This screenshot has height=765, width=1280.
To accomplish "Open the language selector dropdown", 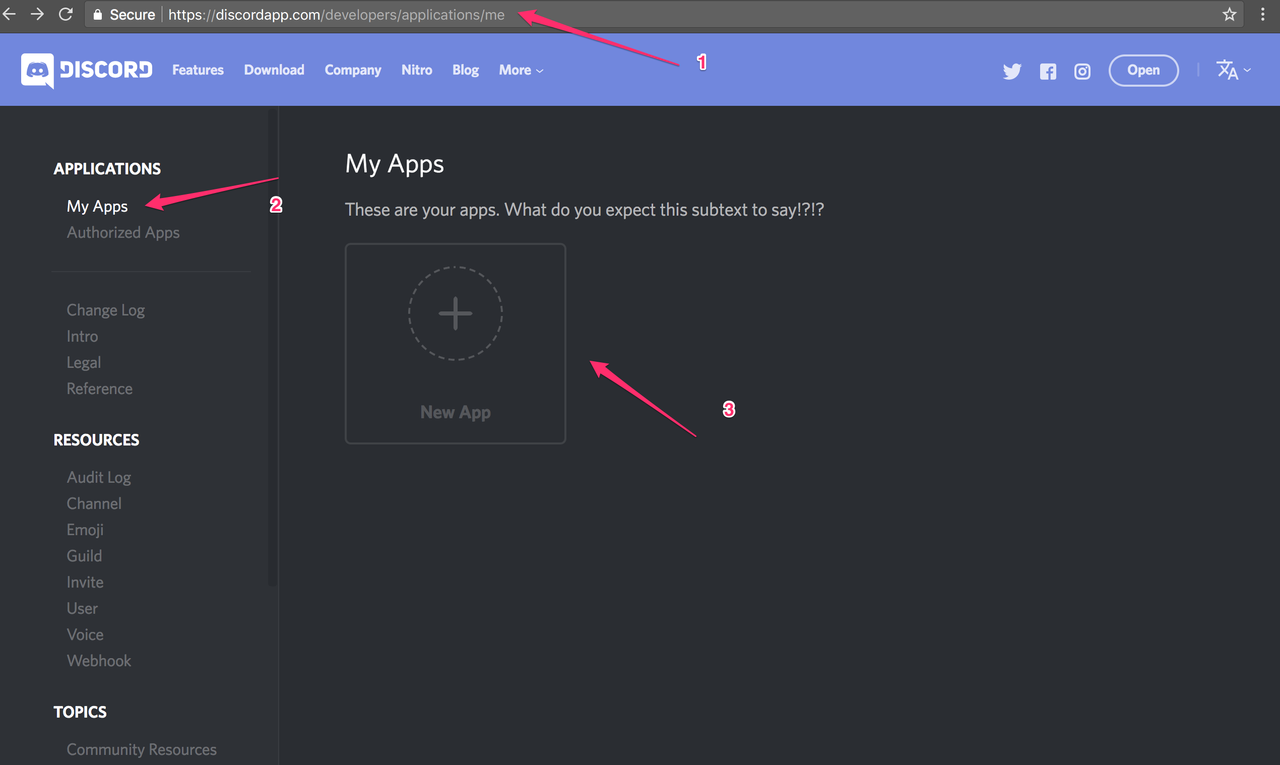I will click(1232, 70).
